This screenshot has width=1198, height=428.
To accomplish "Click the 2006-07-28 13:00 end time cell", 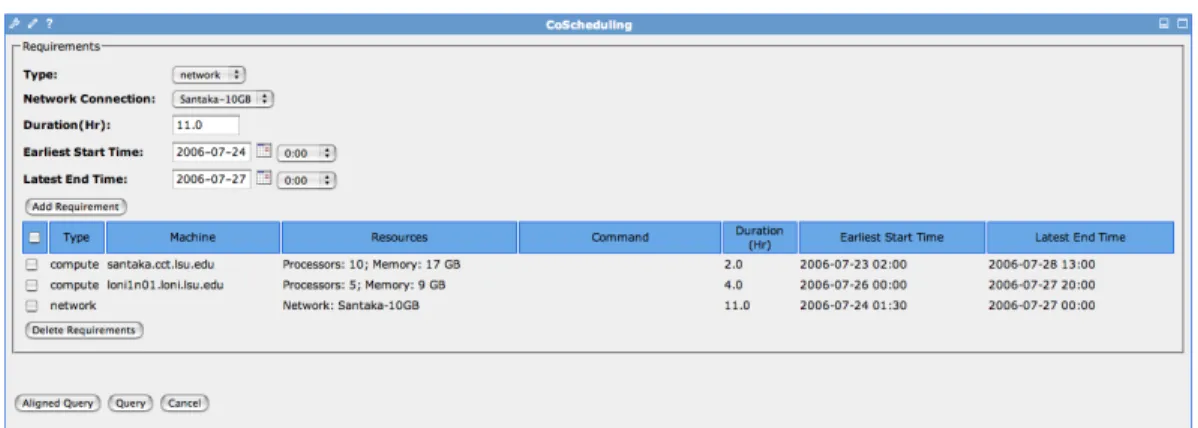I will (x=1041, y=265).
